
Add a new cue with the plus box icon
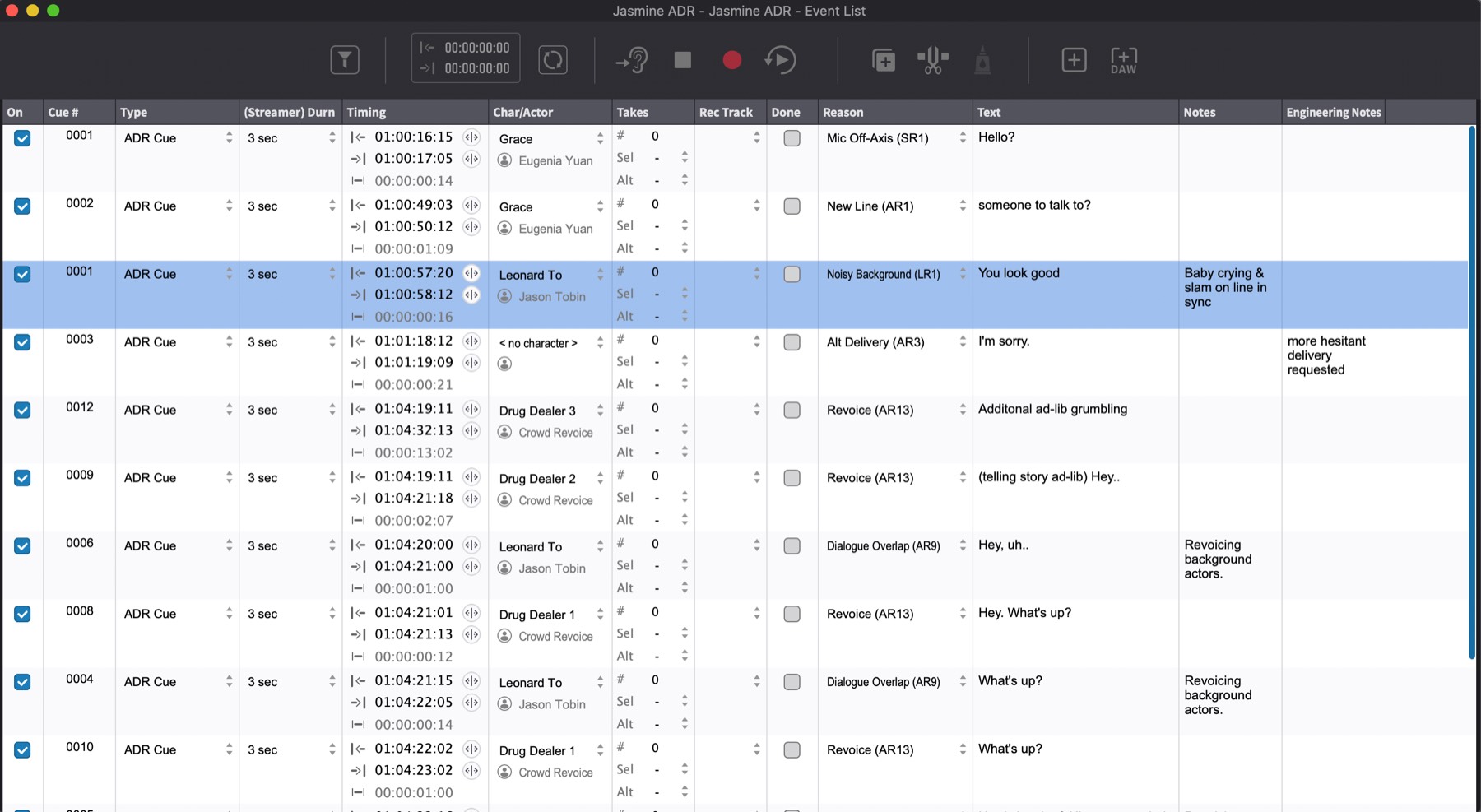point(1074,59)
